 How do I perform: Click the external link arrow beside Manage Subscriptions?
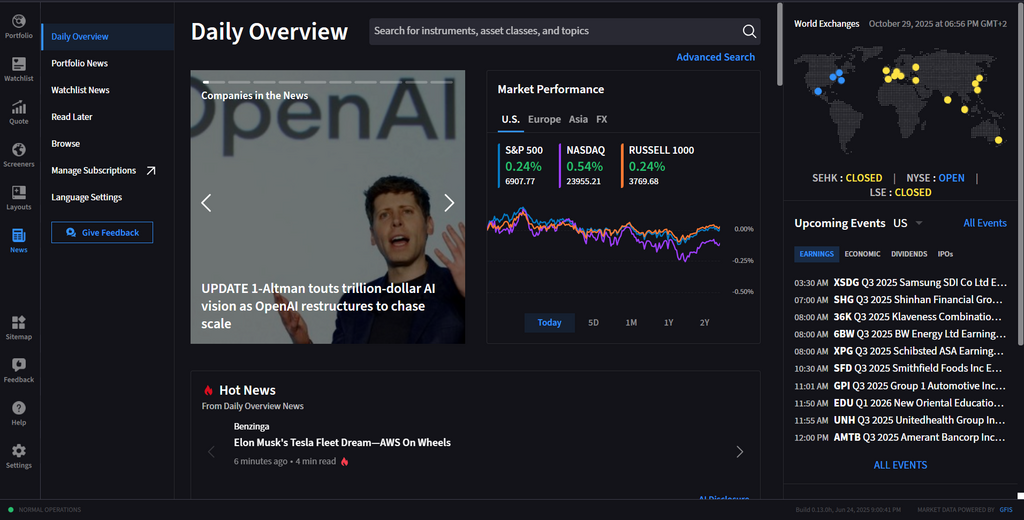tap(151, 171)
